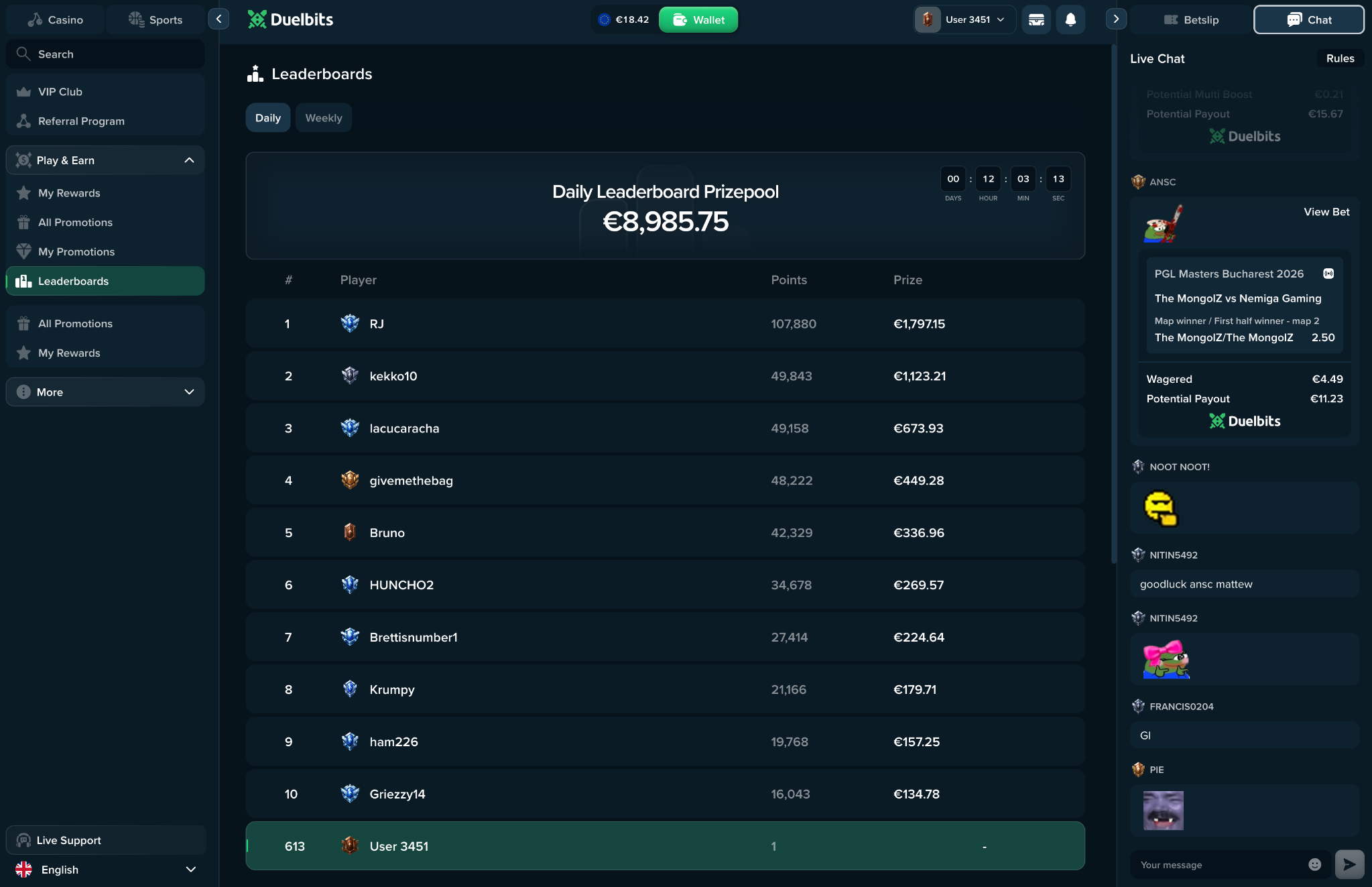Open chat Rules
The height and width of the screenshot is (887, 1372).
[1340, 58]
